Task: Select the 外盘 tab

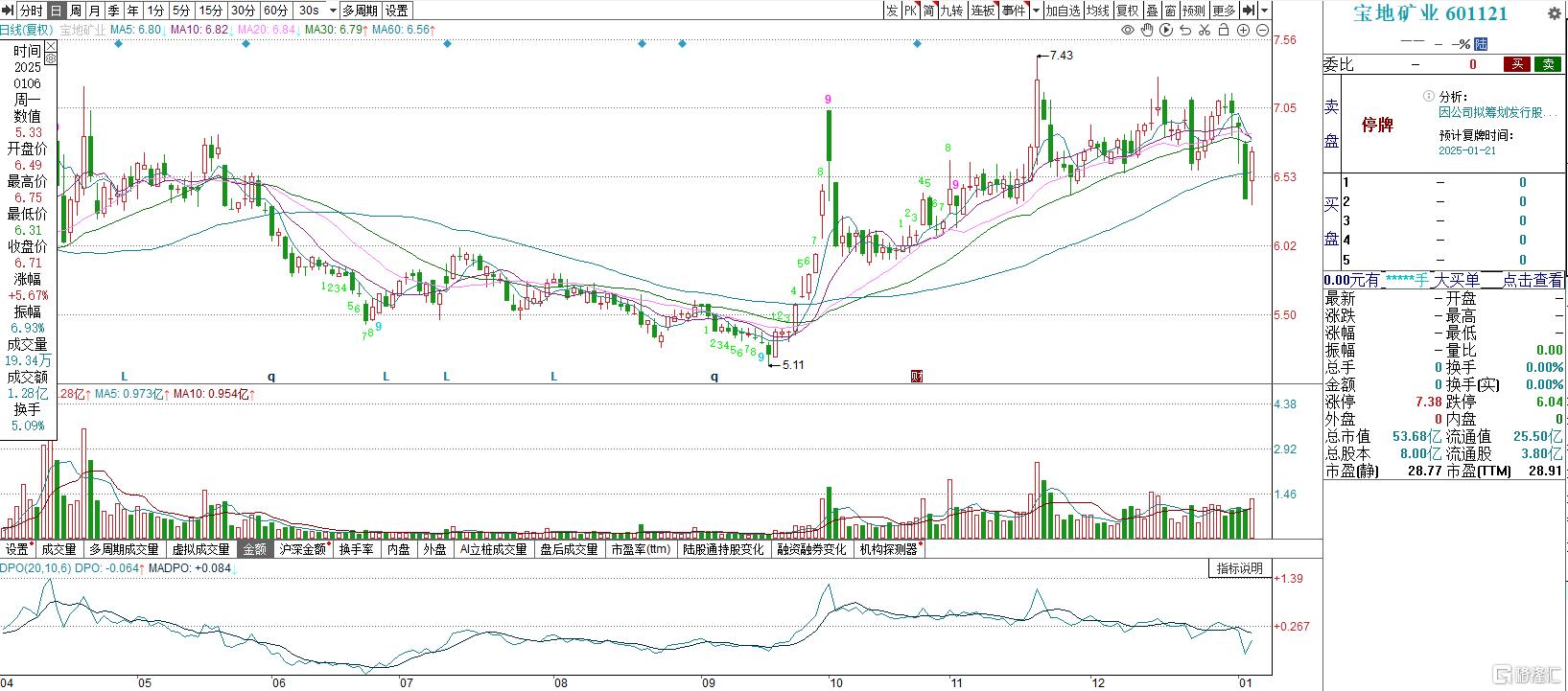Action: coord(434,549)
